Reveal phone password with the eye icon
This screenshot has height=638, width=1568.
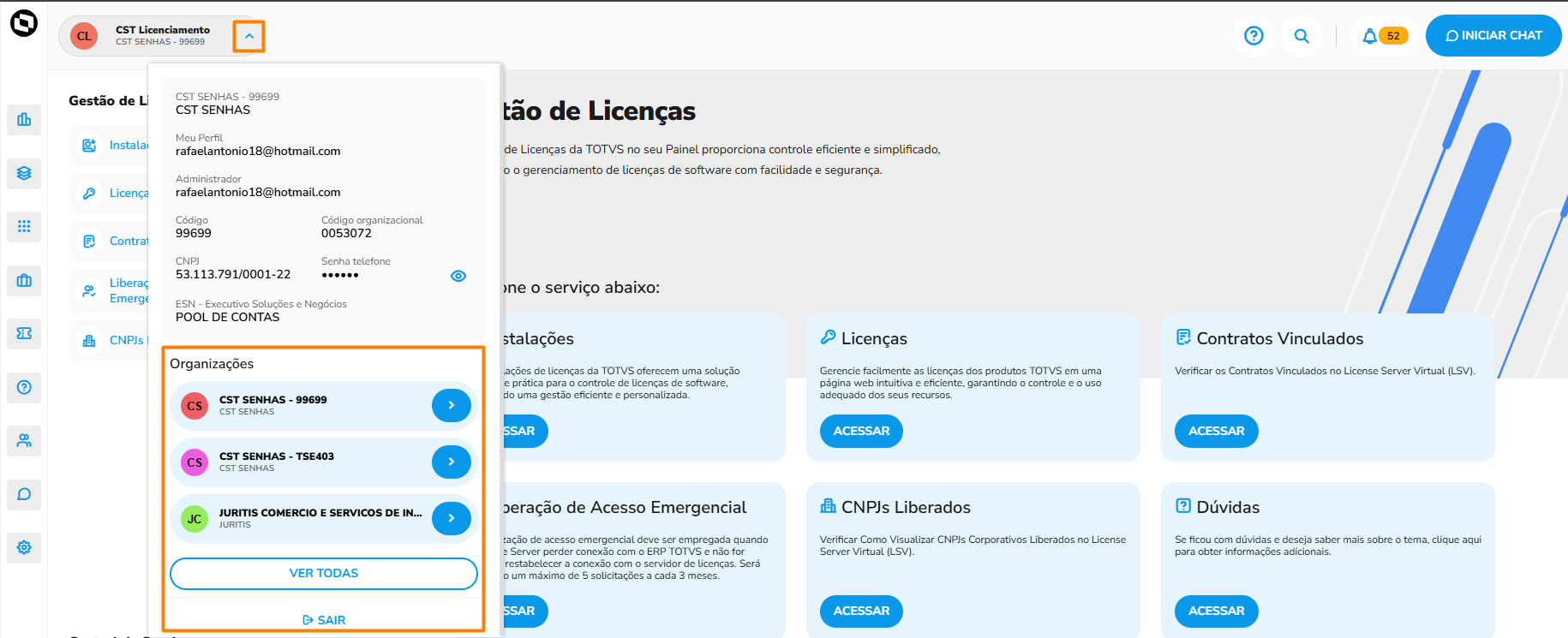point(458,276)
